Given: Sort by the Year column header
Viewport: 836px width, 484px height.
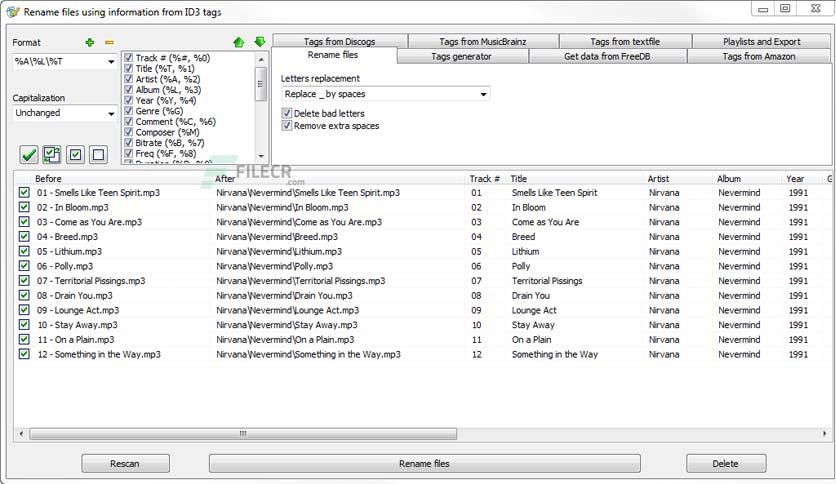Looking at the screenshot, I should coord(795,179).
